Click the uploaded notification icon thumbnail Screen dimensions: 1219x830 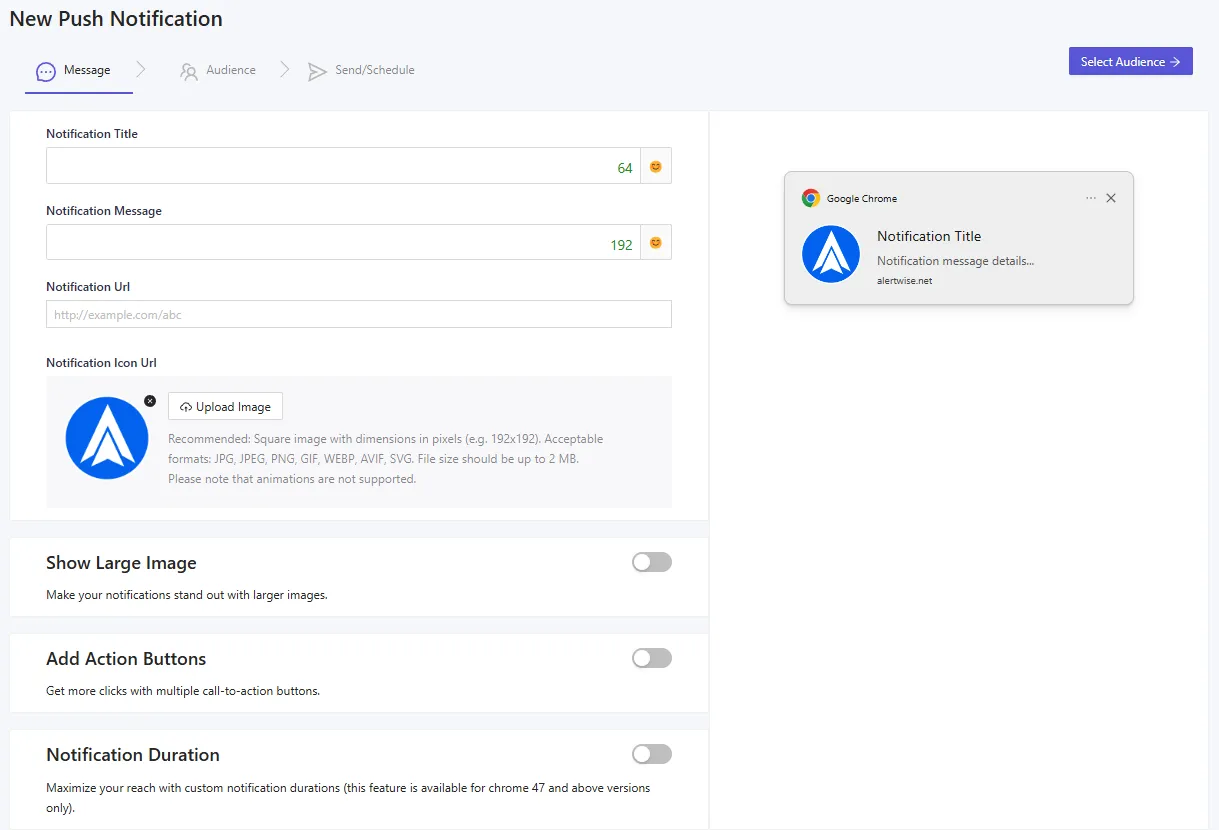click(107, 438)
